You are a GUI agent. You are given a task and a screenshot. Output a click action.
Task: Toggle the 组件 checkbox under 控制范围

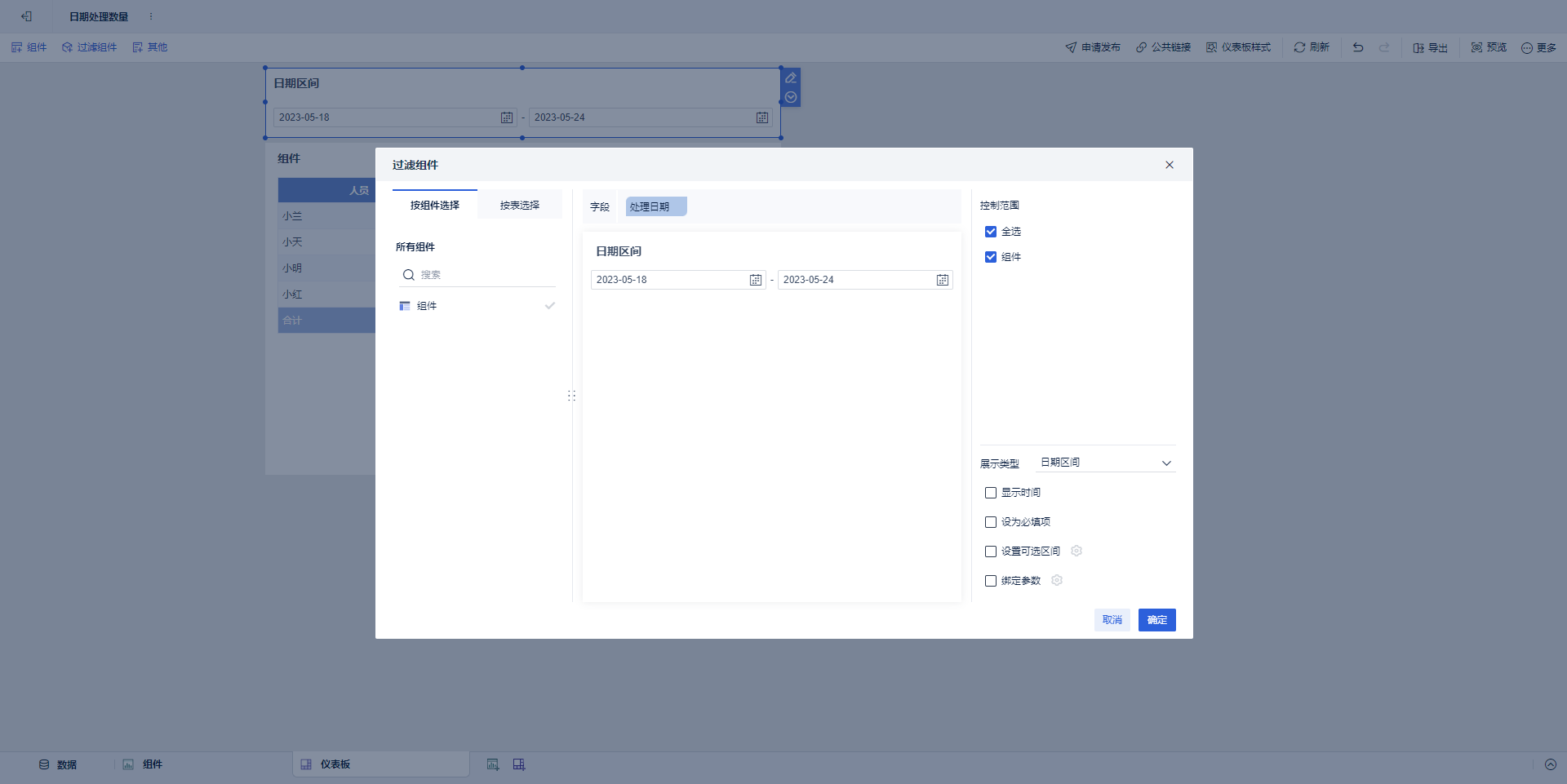coord(991,257)
